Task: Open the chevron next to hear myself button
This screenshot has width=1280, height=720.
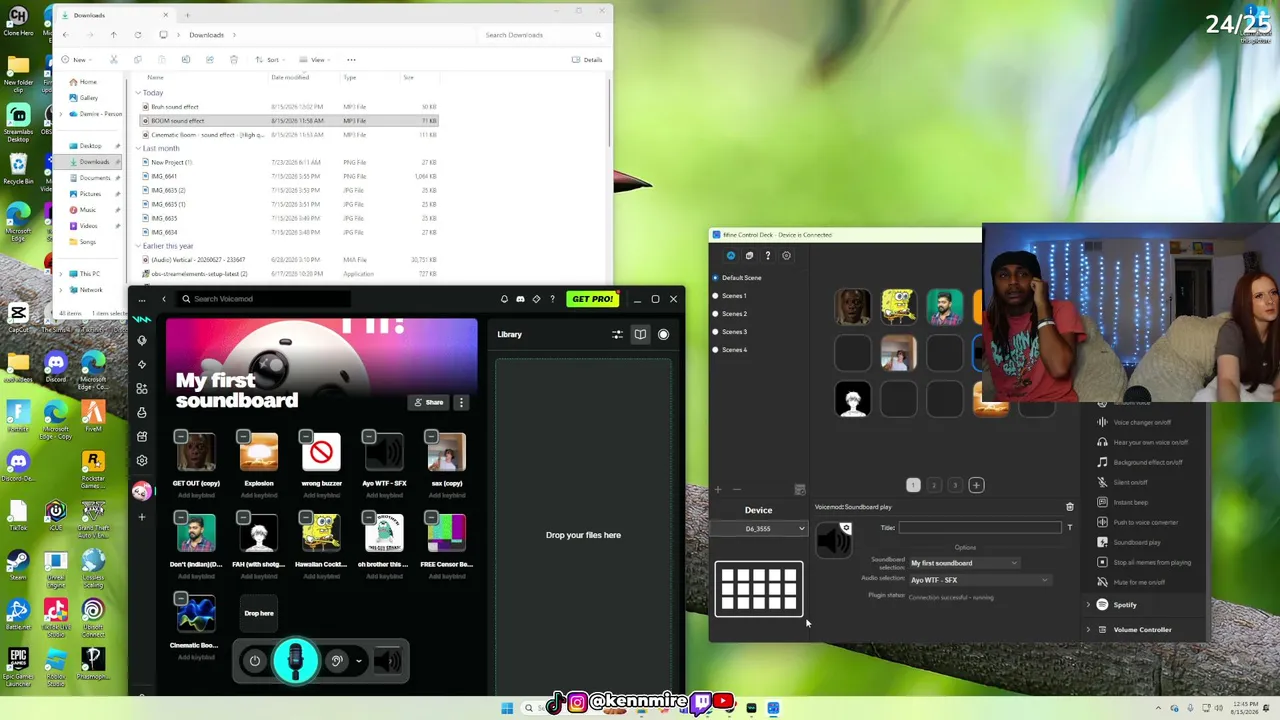Action: [x=359, y=661]
